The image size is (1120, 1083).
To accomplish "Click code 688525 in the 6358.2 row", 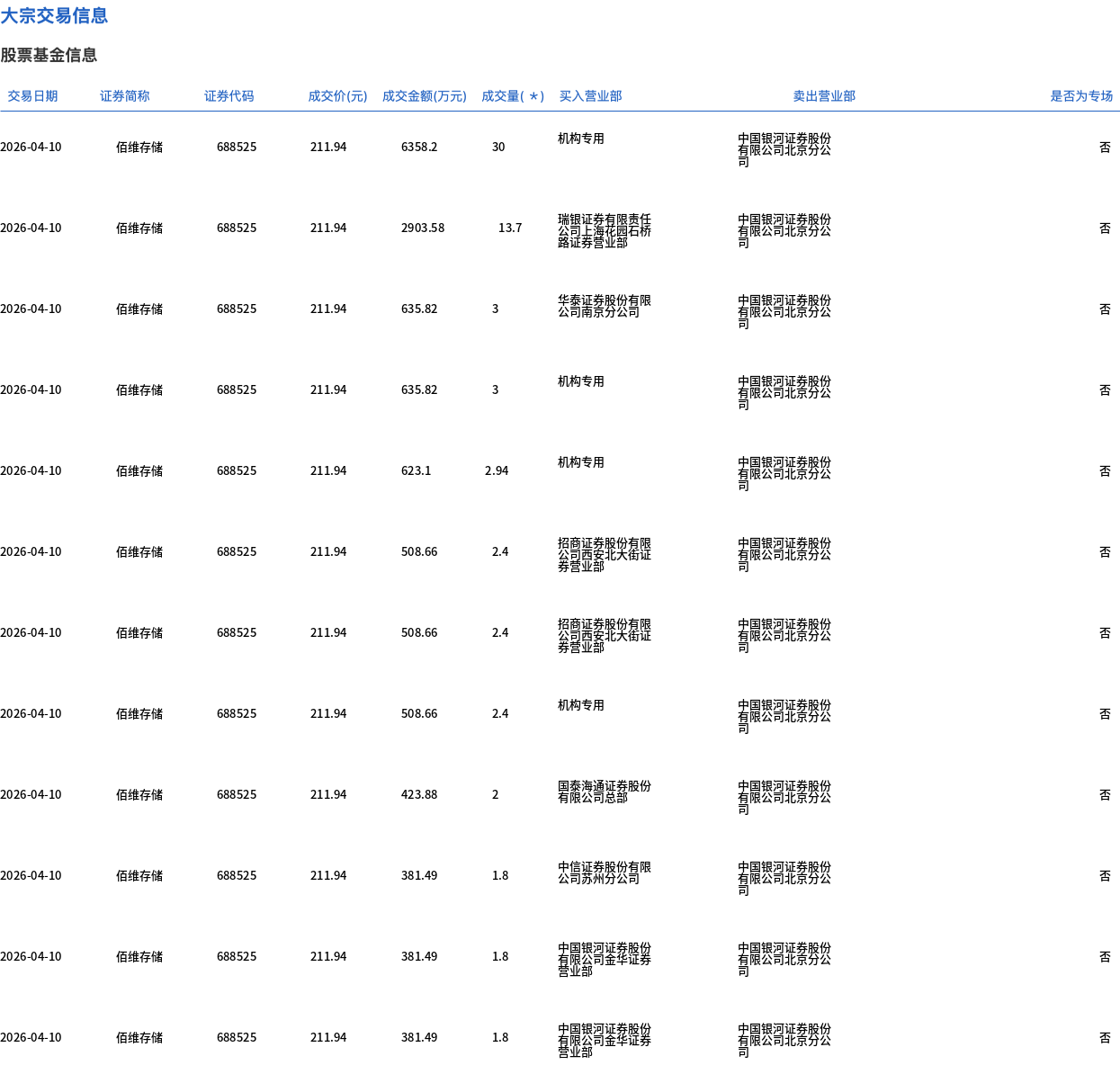I will (237, 147).
